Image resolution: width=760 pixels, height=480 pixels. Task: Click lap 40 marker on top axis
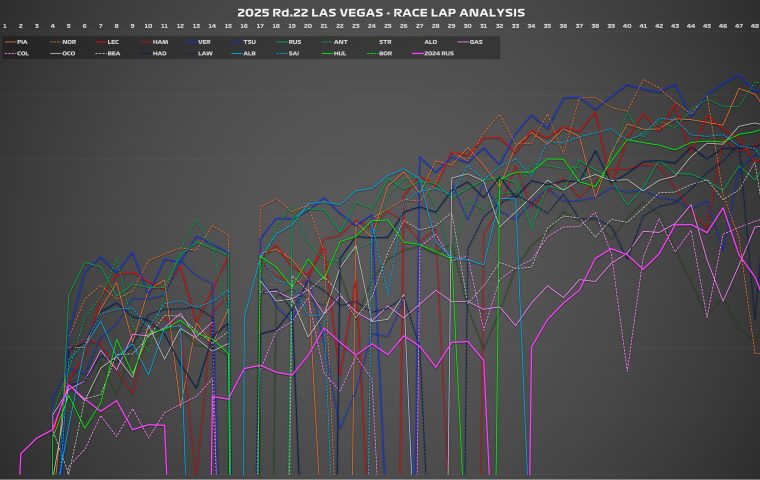627,25
